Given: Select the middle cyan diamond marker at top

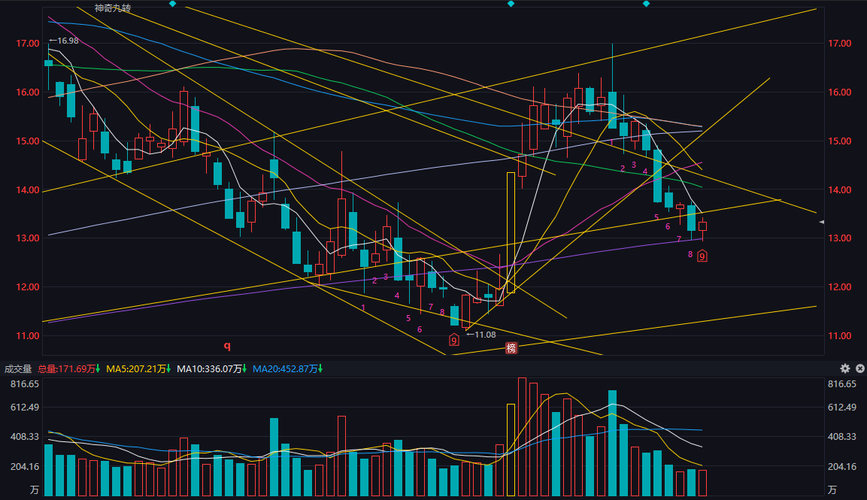Looking at the screenshot, I should tap(511, 4).
